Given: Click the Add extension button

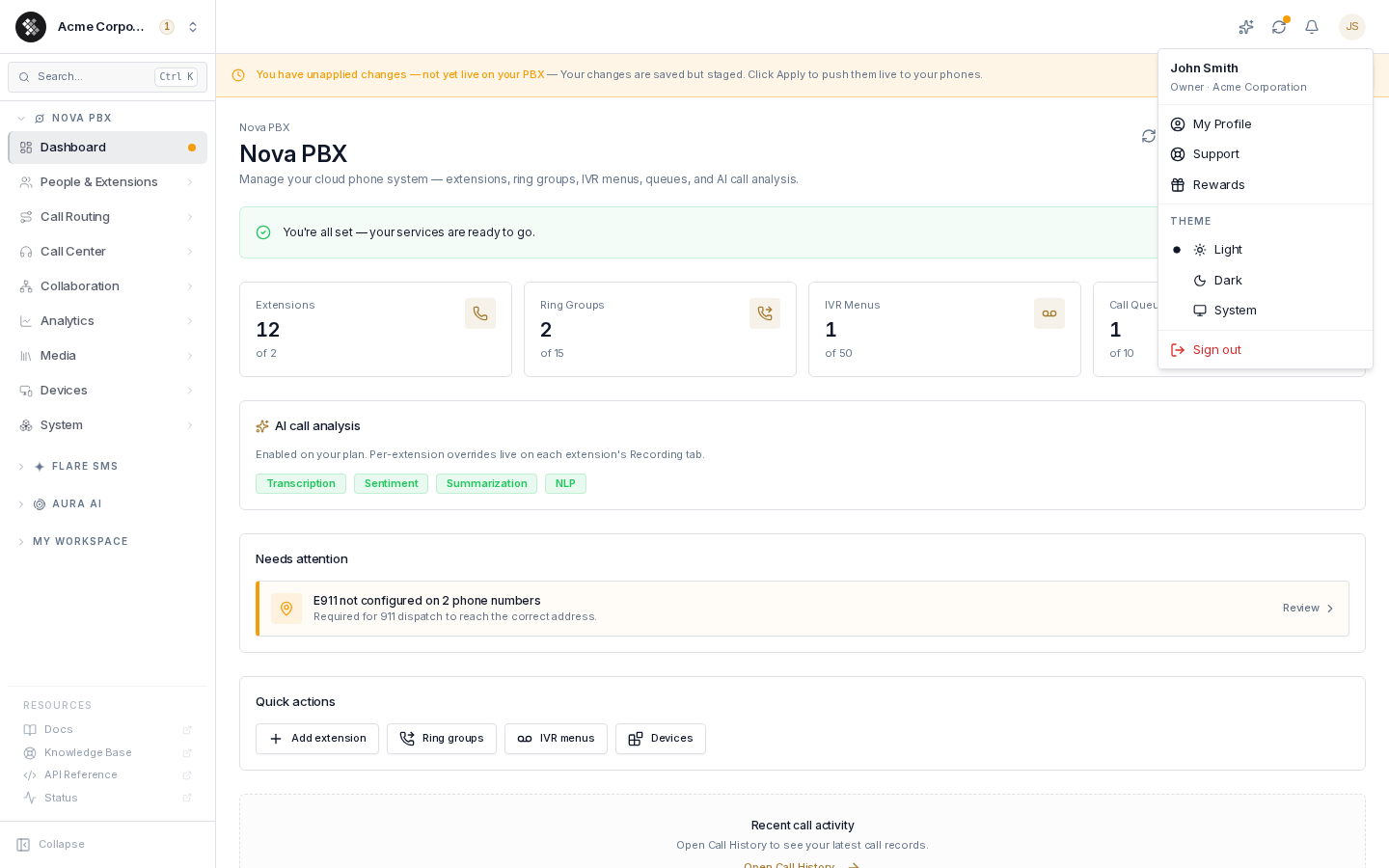Looking at the screenshot, I should 317,739.
